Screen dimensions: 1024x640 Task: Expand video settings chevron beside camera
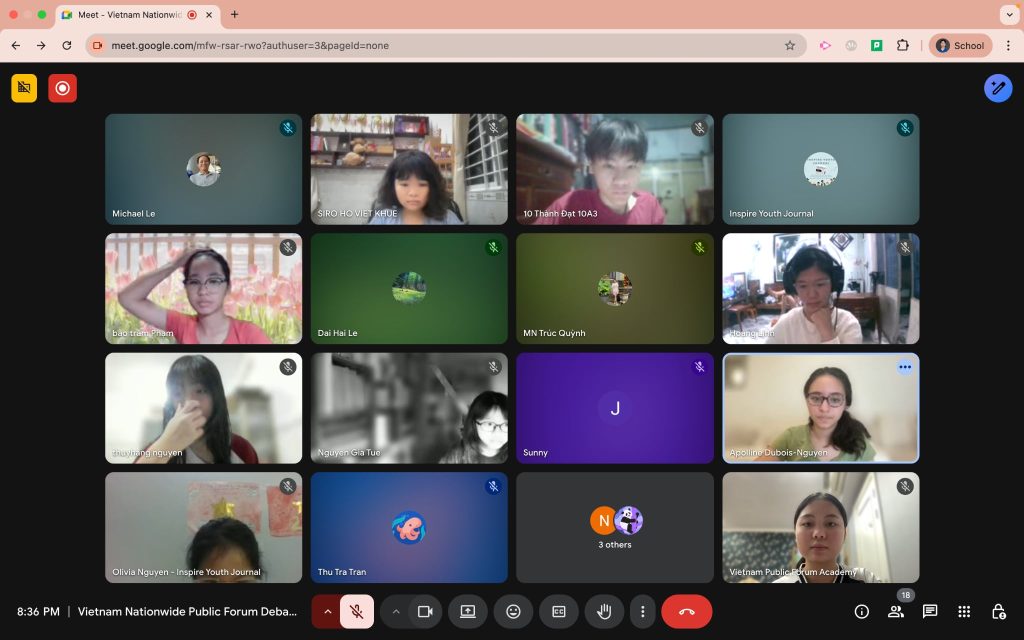(x=396, y=611)
